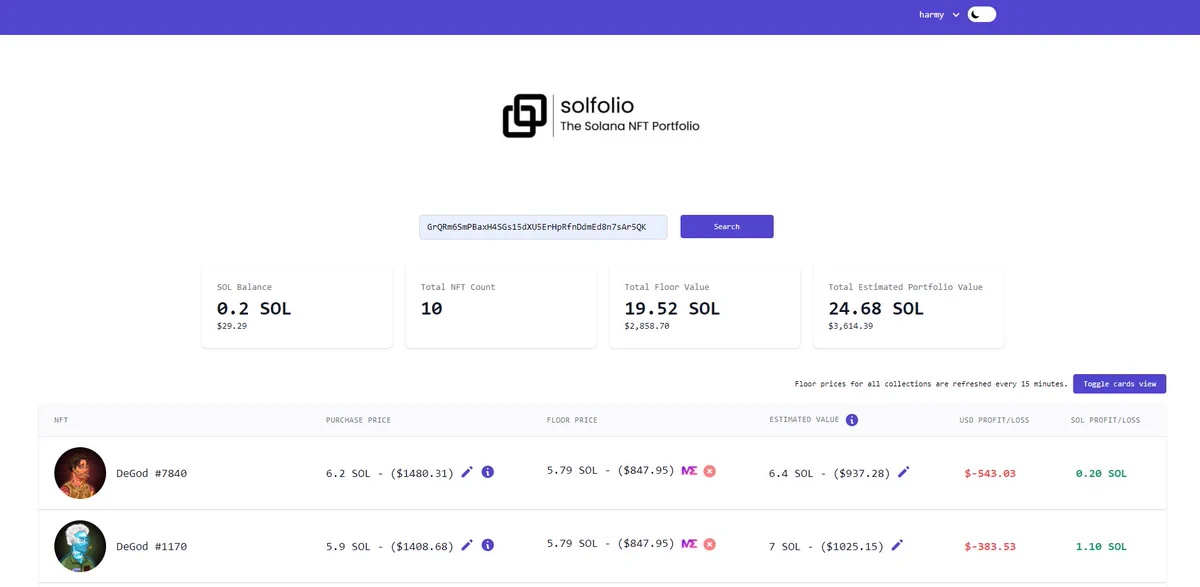Click the SOL Profit/Loss column header
The width and height of the screenshot is (1200, 587).
pyautogui.click(x=1105, y=420)
